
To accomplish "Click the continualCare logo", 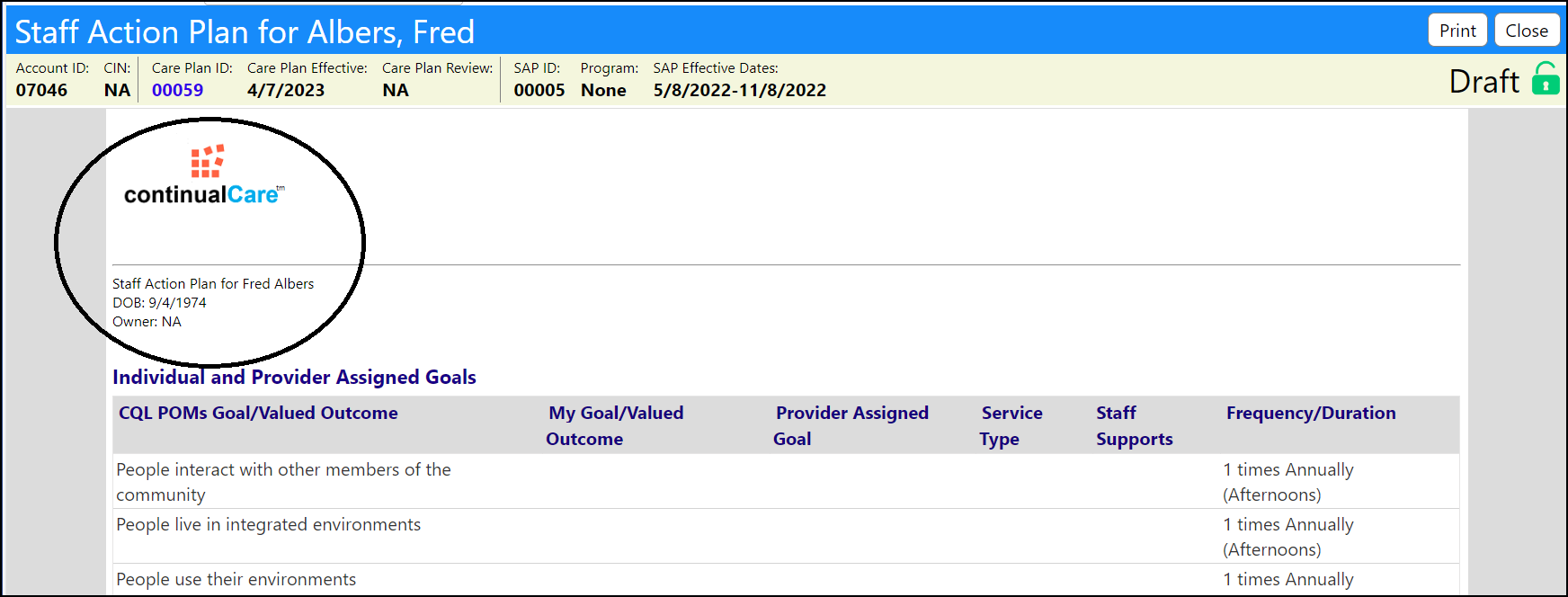I will coord(205,175).
